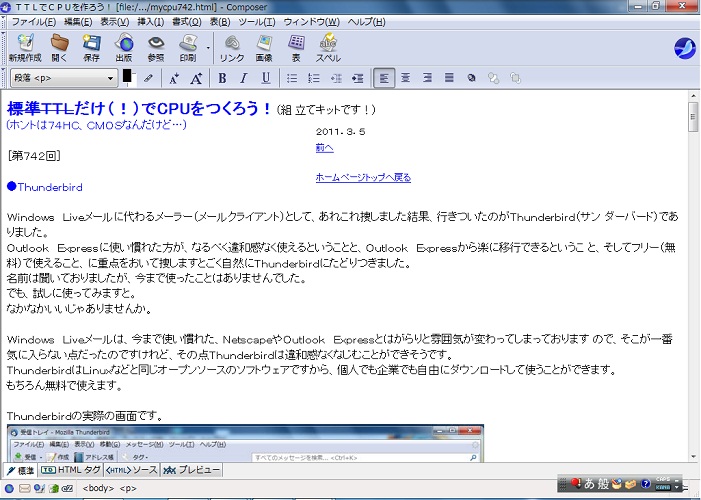Open the 編集(E) menu
701x500 pixels.
pyautogui.click(x=78, y=22)
